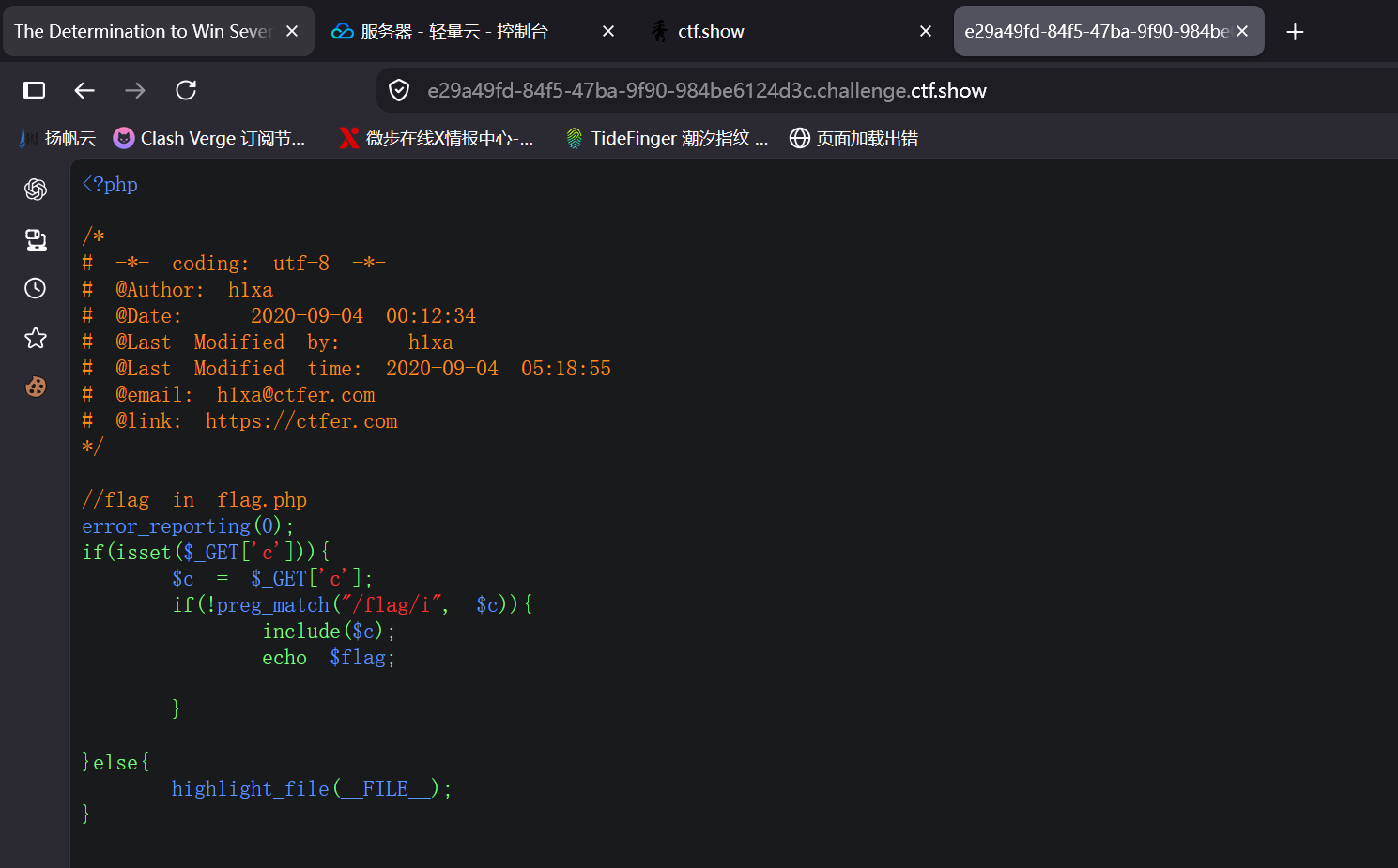1398x868 pixels.
Task: Switch to the 服务器 - 轻量云 - 控制台 tab
Action: 475,31
